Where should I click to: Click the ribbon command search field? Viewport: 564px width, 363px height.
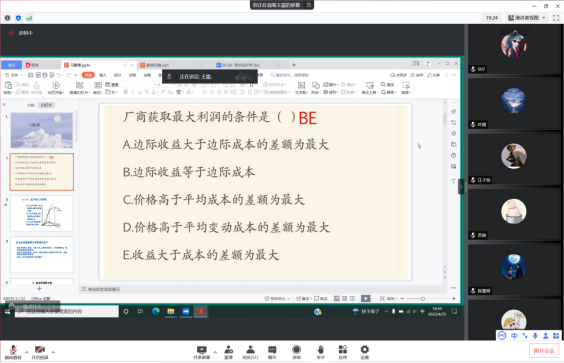(290, 75)
